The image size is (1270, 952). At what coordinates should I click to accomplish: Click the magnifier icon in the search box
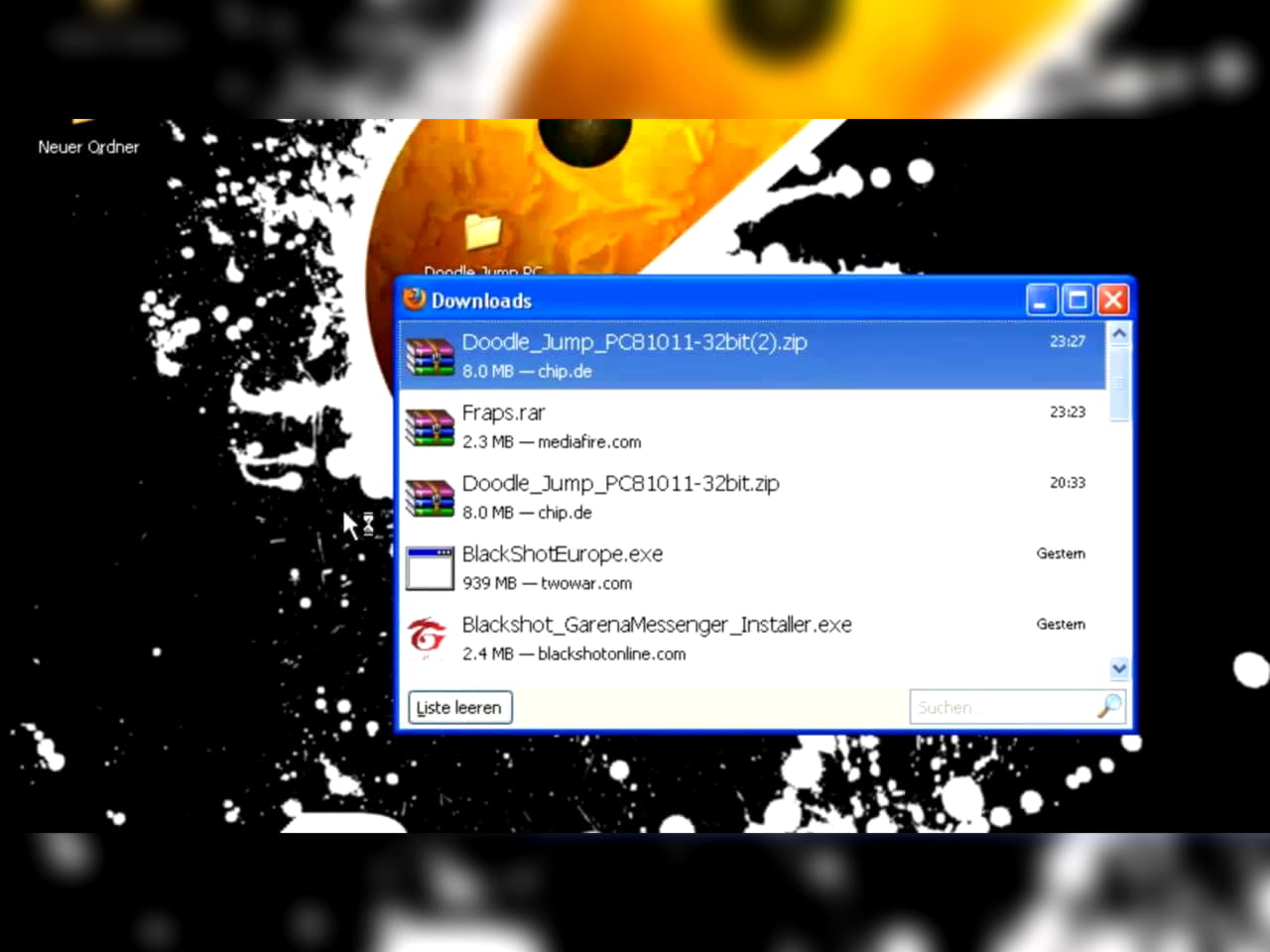[1110, 706]
